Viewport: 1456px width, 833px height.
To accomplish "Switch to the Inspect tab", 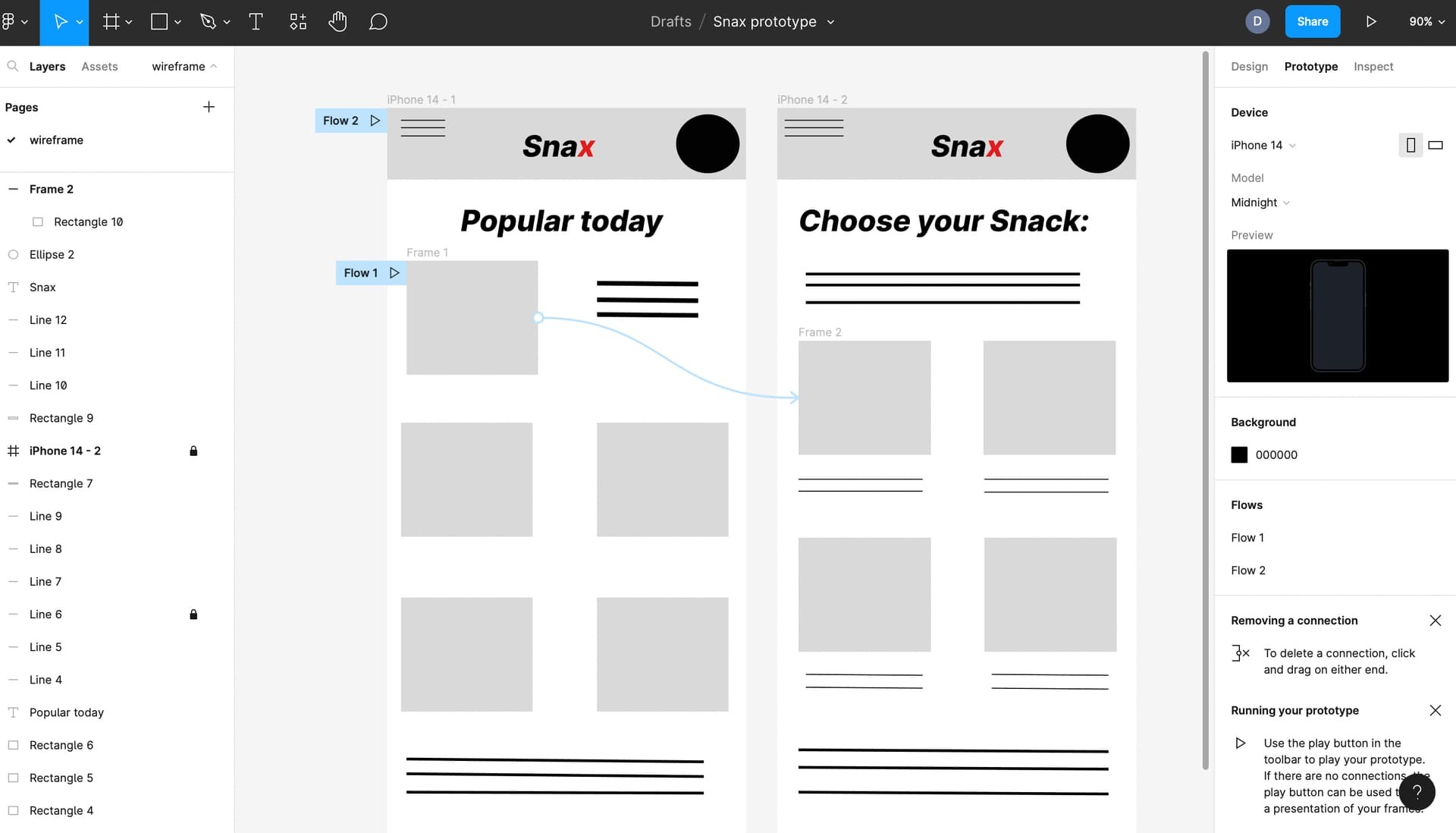I will point(1373,66).
